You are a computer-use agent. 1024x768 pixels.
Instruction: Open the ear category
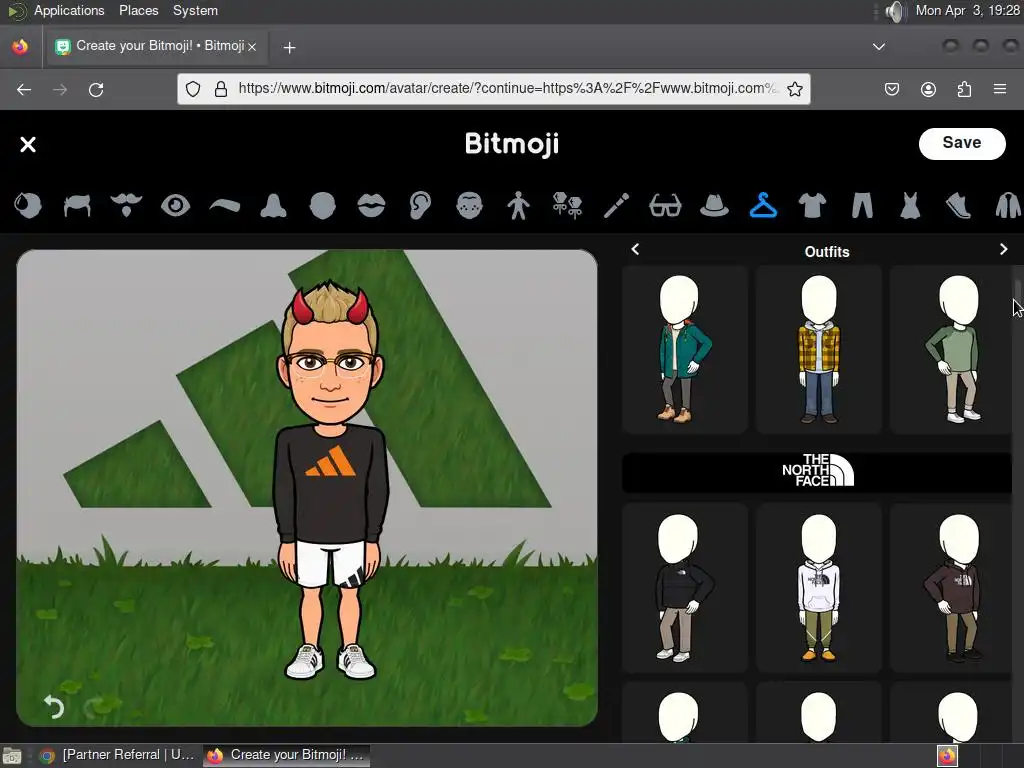pos(420,206)
